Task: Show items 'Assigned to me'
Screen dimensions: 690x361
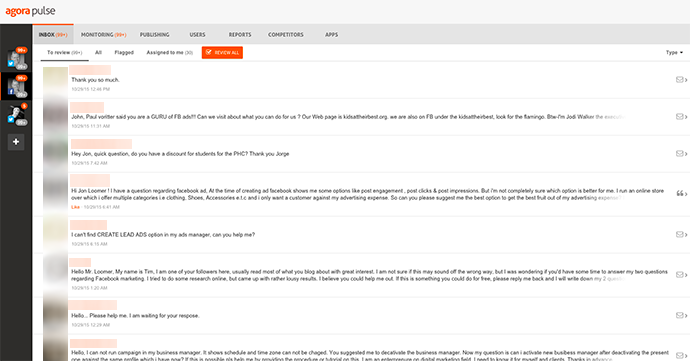Action: 169,52
